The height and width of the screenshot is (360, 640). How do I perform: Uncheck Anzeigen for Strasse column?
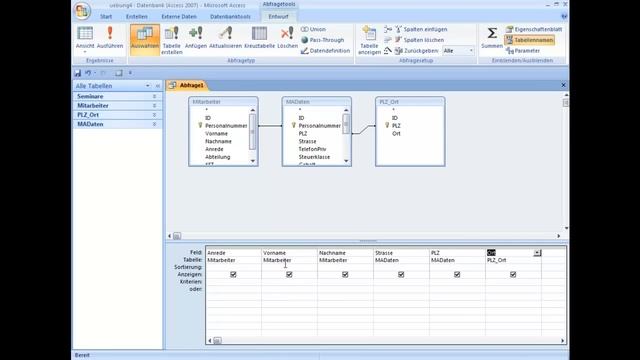coord(401,275)
